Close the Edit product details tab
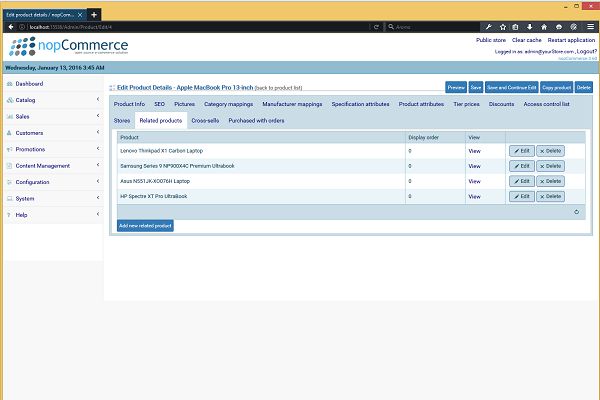 point(80,15)
